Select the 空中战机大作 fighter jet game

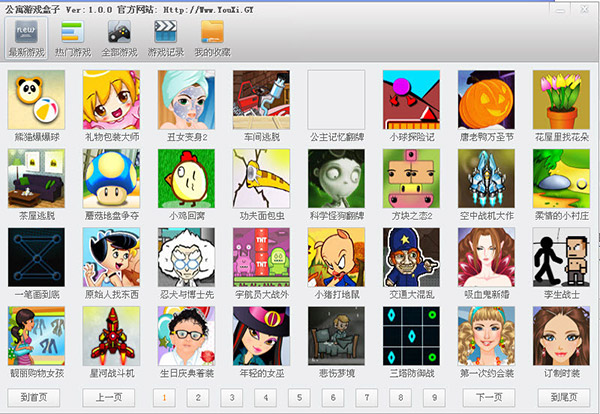(x=486, y=178)
